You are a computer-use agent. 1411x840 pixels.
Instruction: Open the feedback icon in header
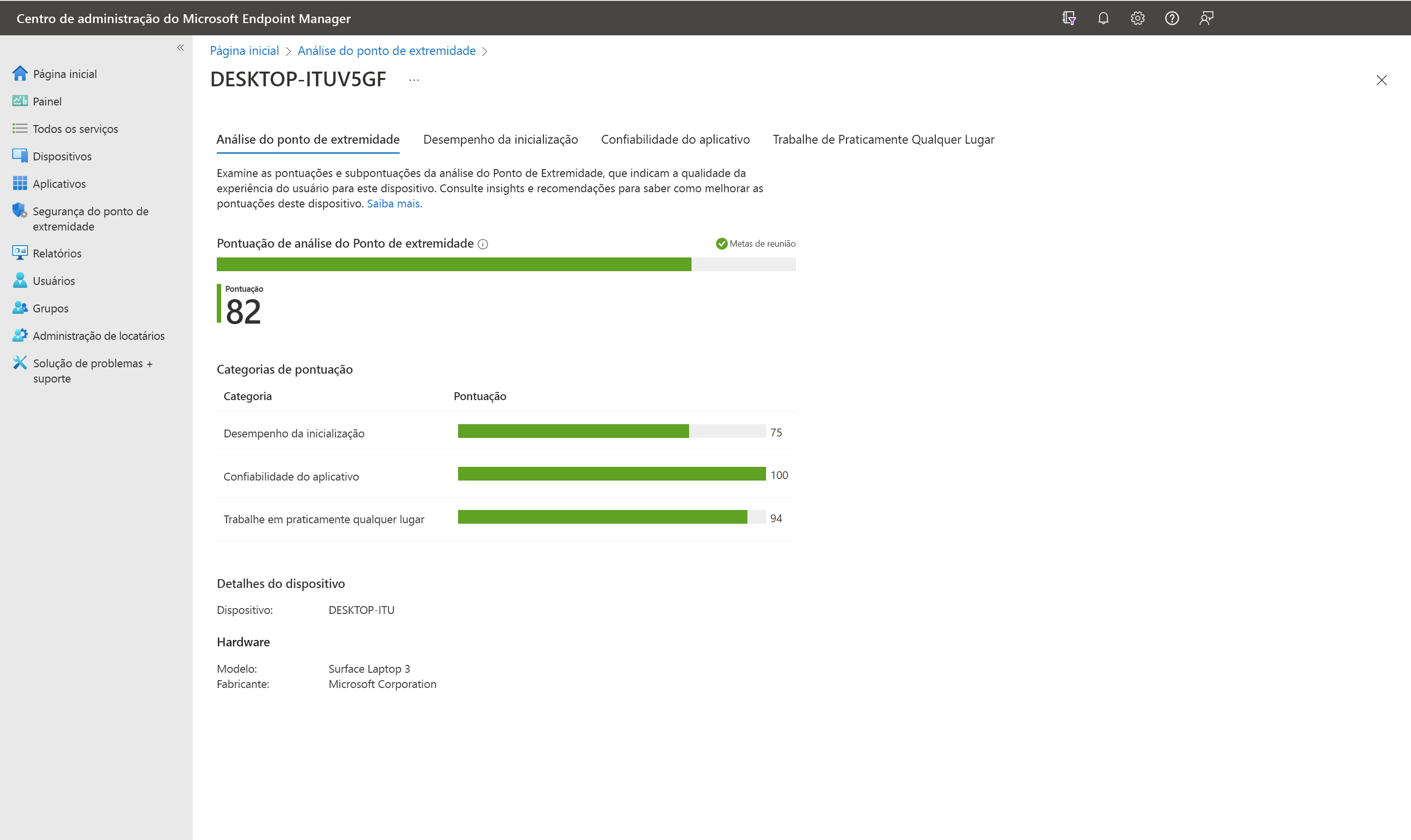click(x=1206, y=18)
